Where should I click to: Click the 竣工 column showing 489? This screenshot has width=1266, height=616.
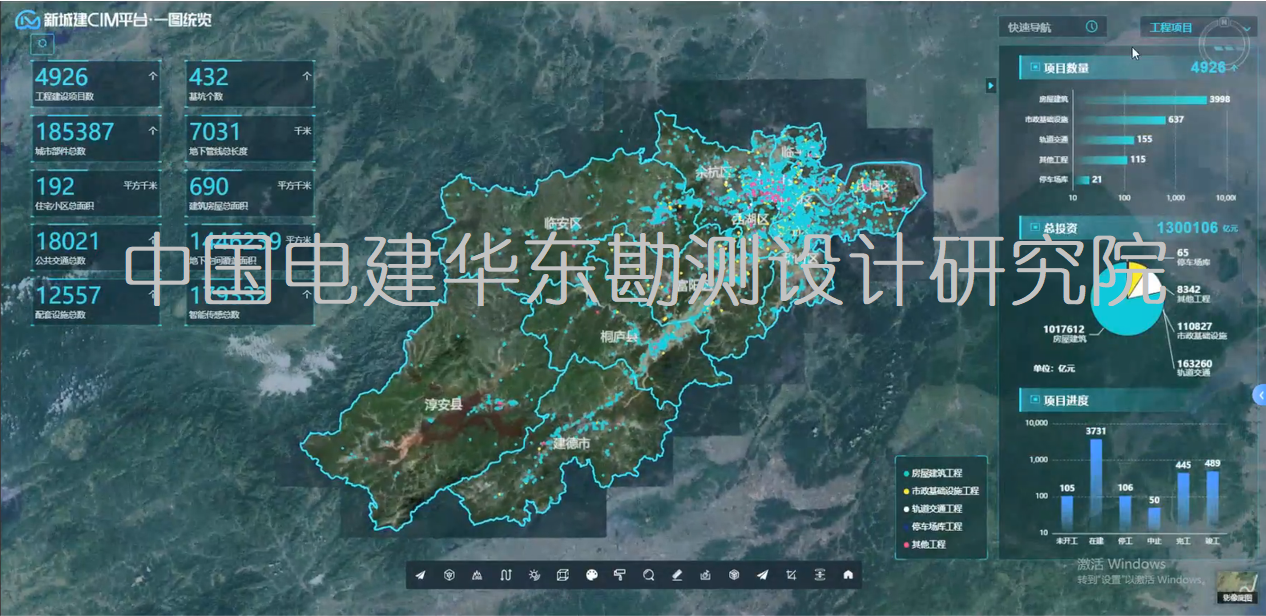[x=1212, y=501]
